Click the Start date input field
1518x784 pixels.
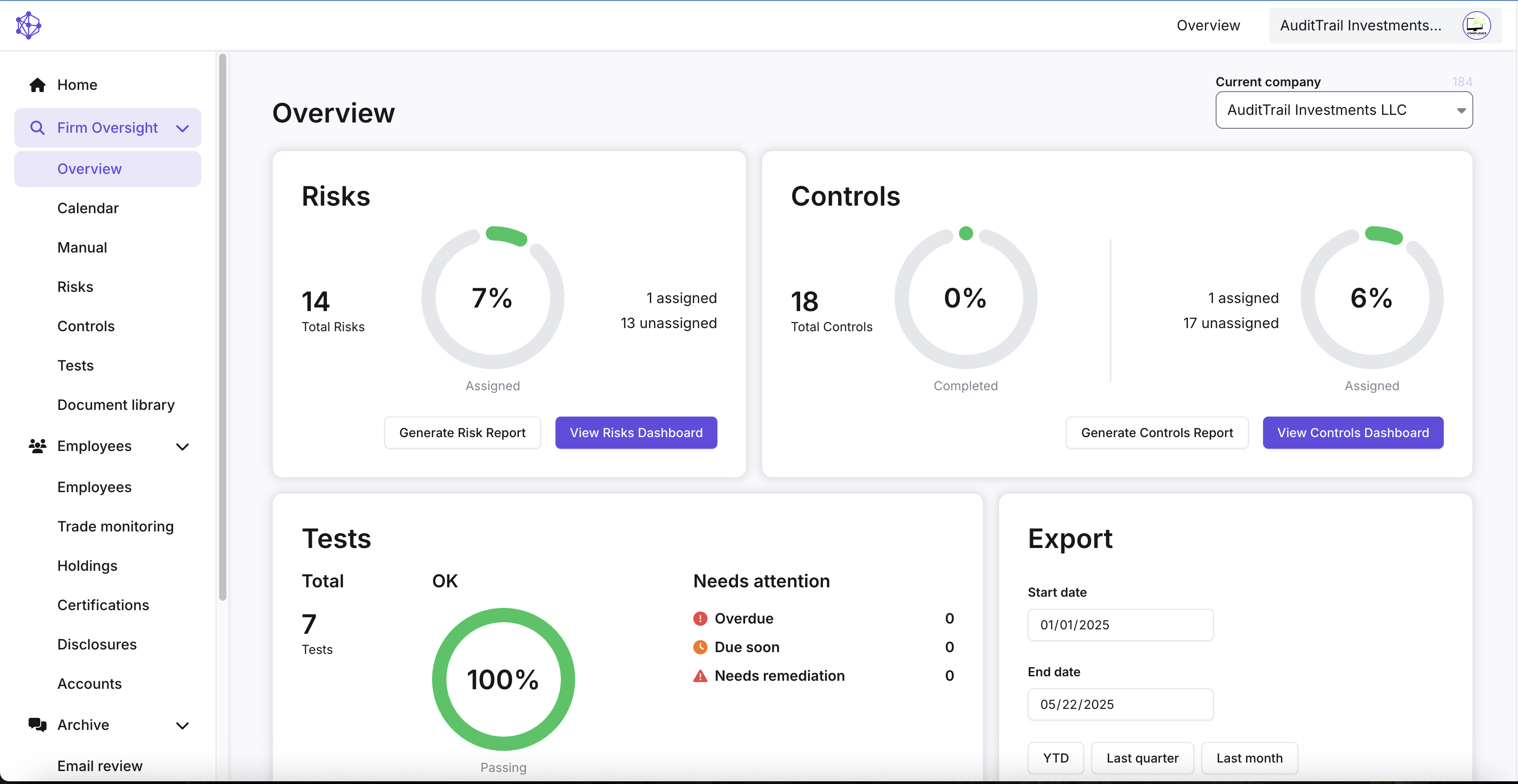pyautogui.click(x=1119, y=624)
